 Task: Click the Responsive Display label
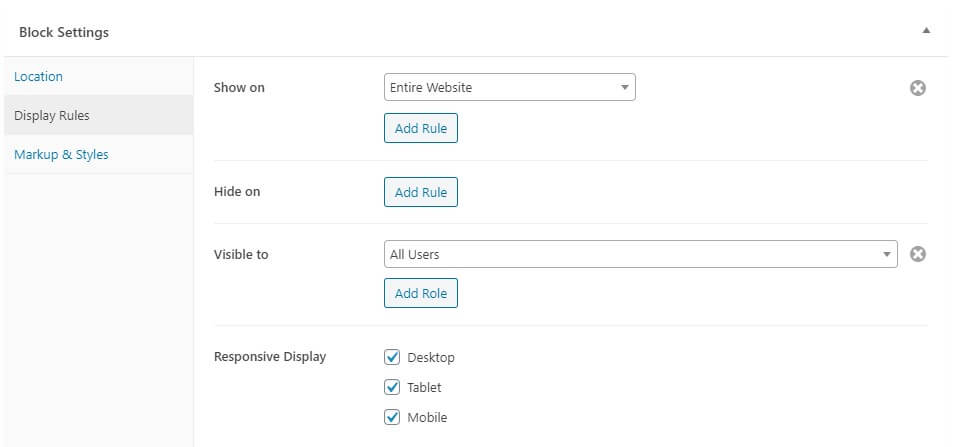(x=270, y=356)
